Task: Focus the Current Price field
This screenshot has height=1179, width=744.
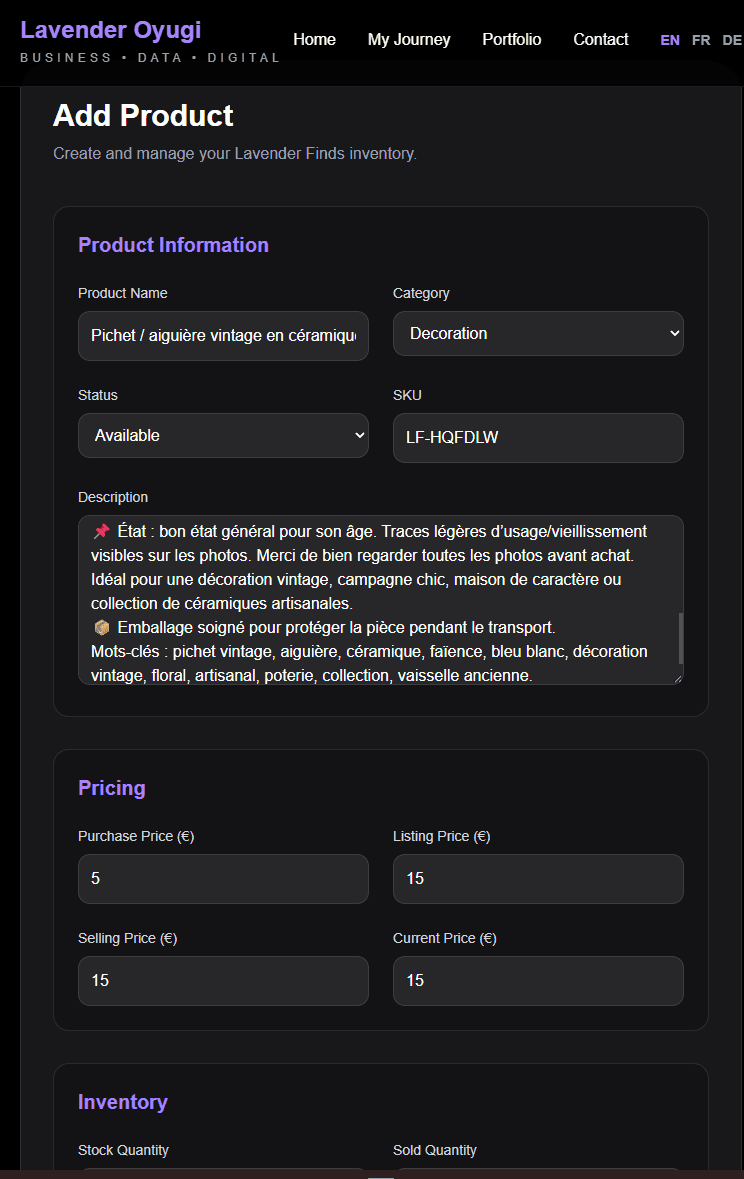Action: click(x=538, y=980)
